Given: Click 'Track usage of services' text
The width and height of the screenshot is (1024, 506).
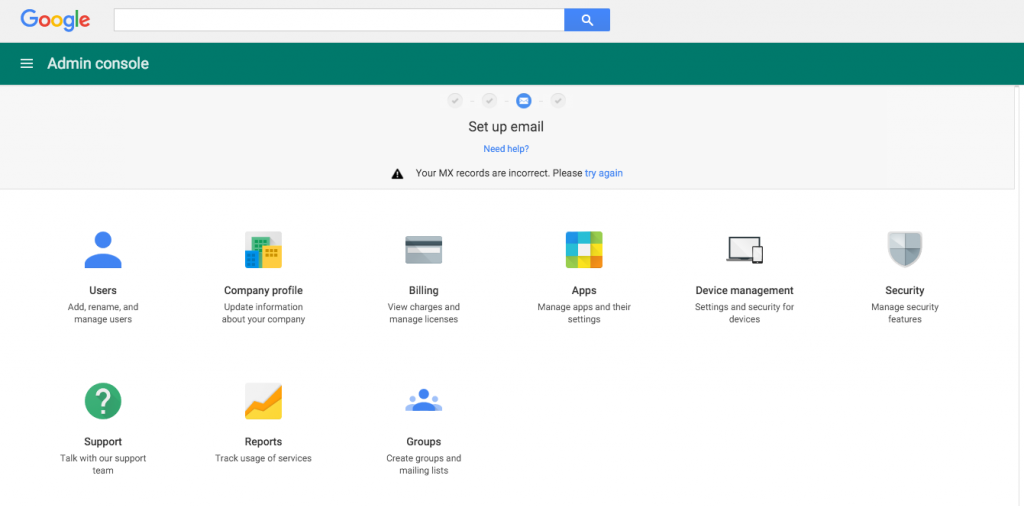Looking at the screenshot, I should (x=263, y=458).
